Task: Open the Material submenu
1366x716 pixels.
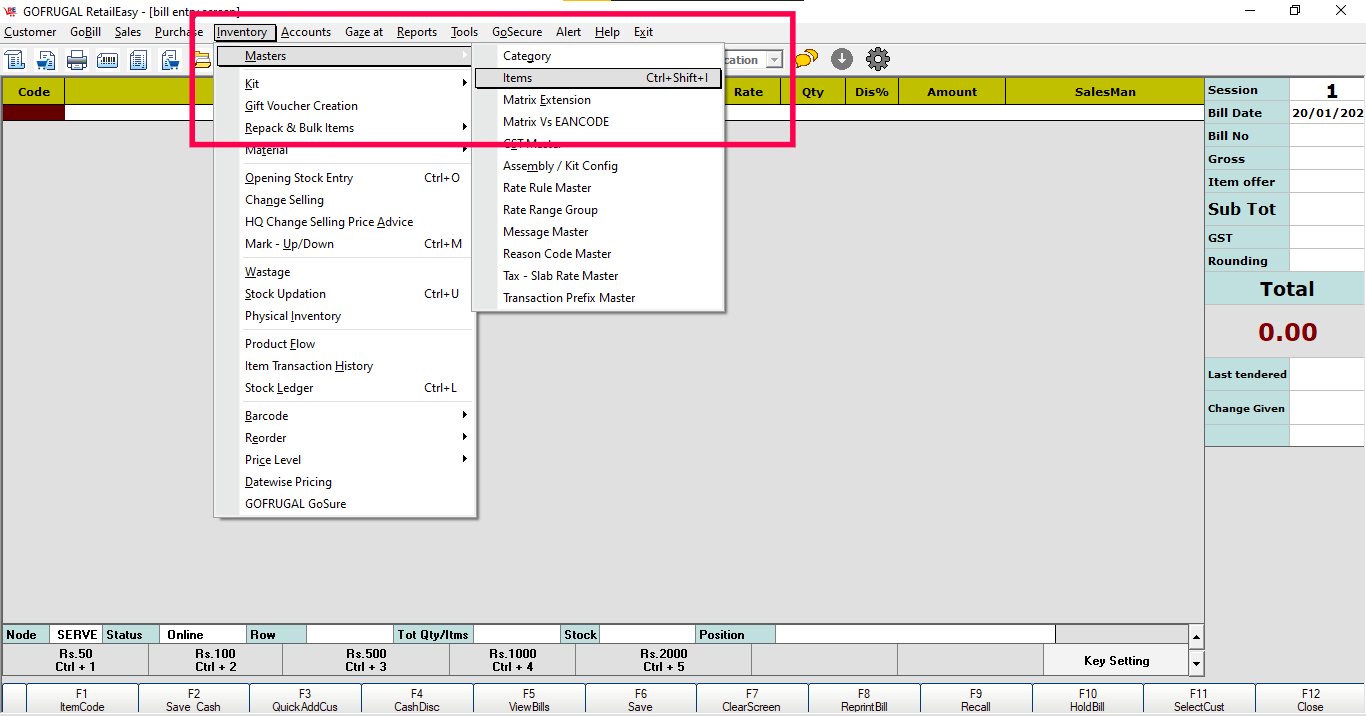Action: tap(345, 150)
